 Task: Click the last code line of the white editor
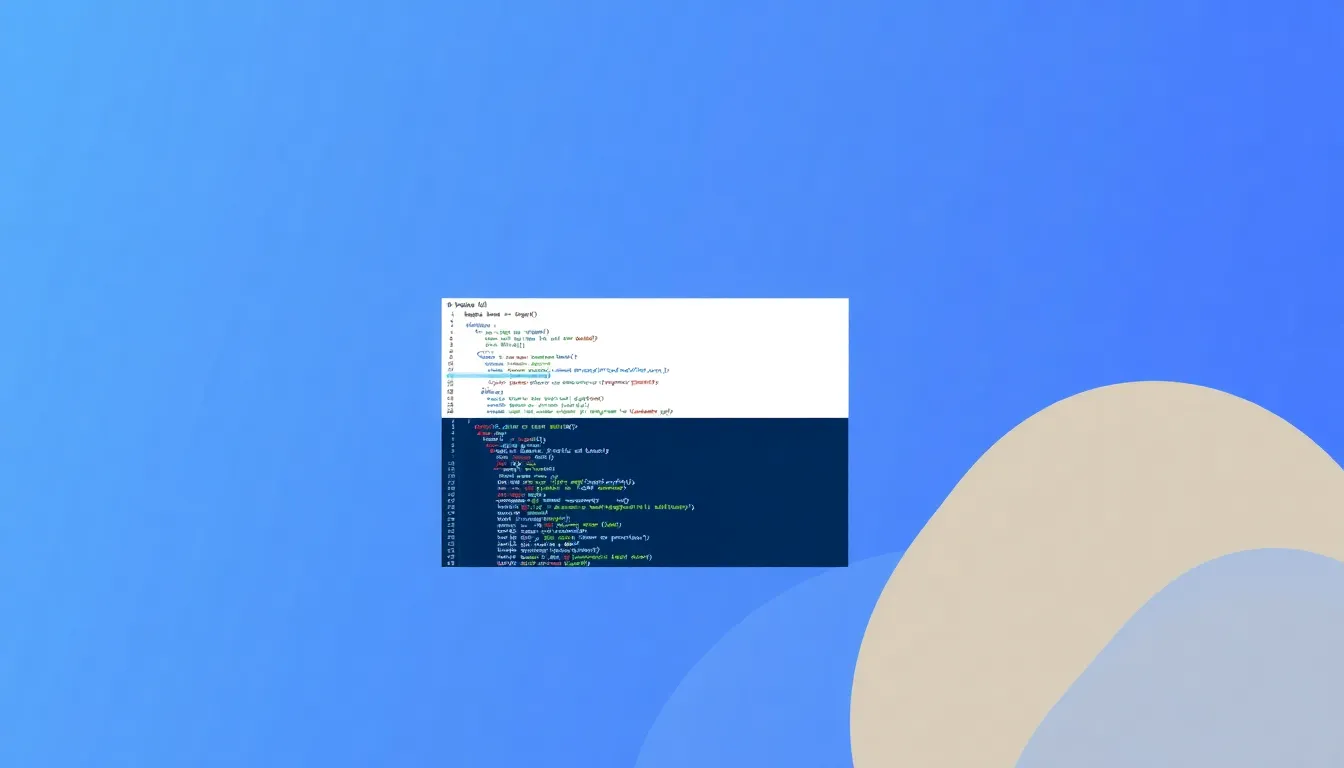click(580, 411)
